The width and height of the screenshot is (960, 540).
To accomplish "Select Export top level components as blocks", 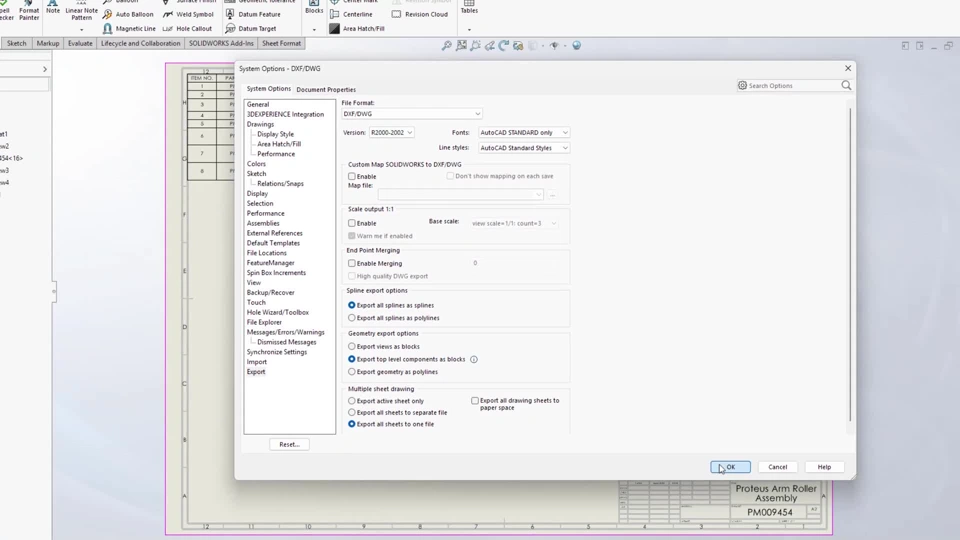I will [x=351, y=359].
